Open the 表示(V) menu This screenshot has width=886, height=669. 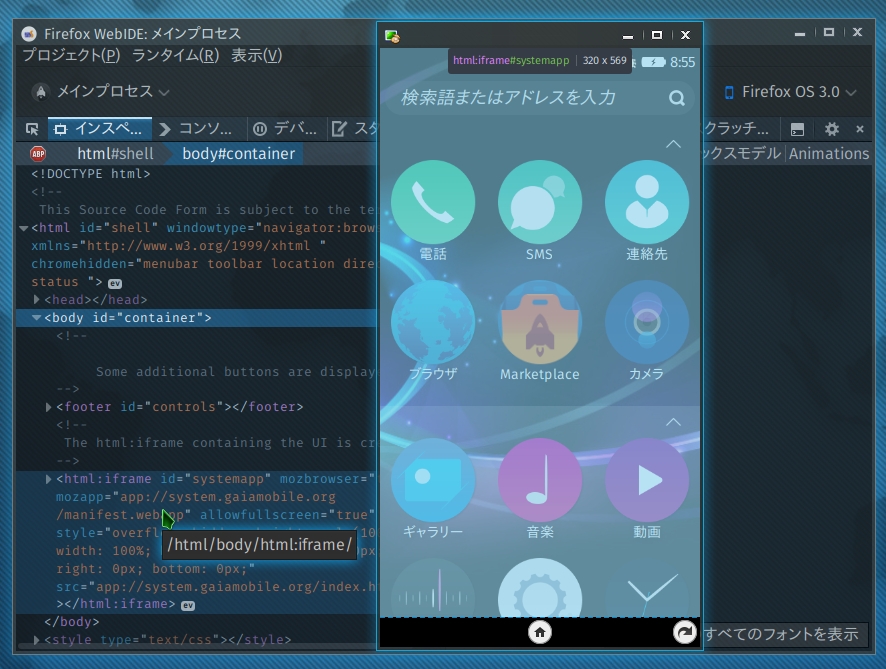[x=257, y=55]
